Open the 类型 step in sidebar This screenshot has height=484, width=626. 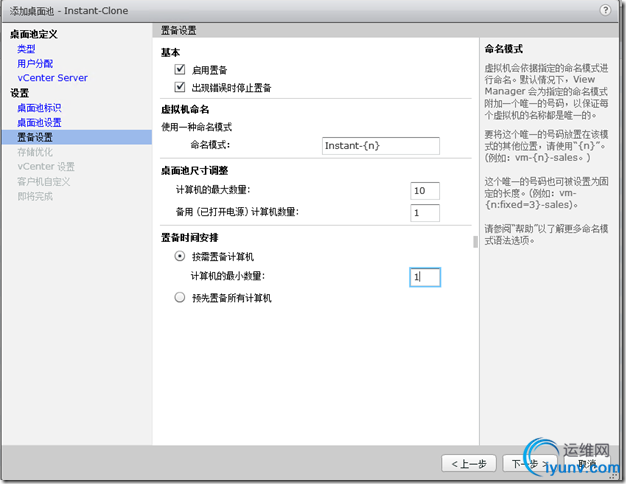(x=26, y=49)
